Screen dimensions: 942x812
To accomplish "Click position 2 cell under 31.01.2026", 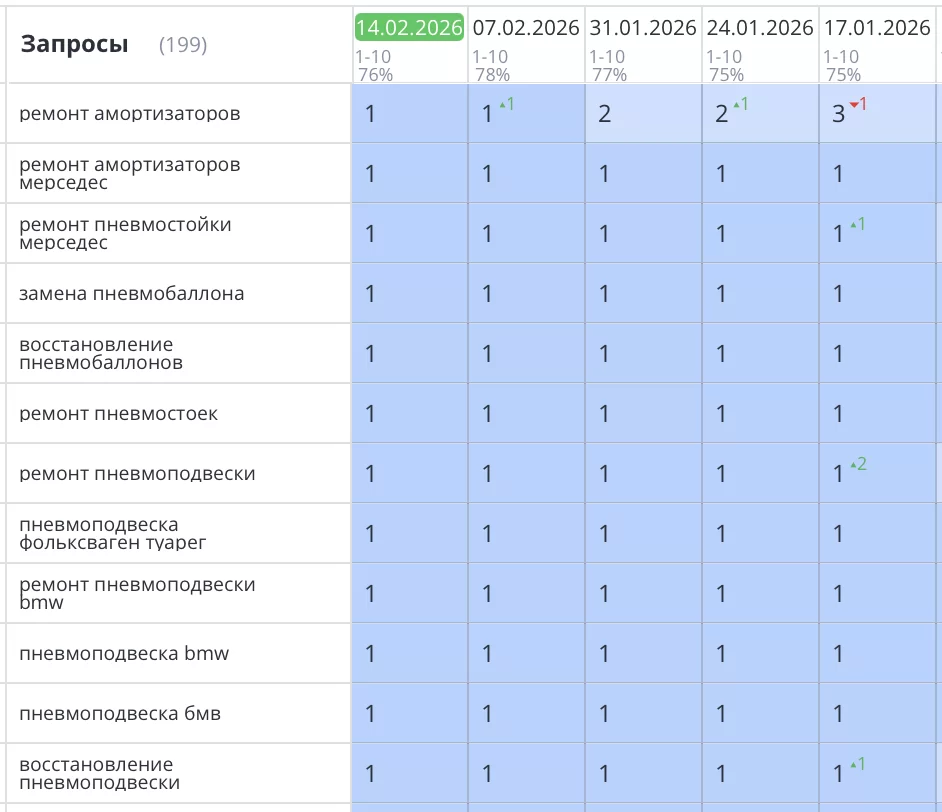I will 605,114.
